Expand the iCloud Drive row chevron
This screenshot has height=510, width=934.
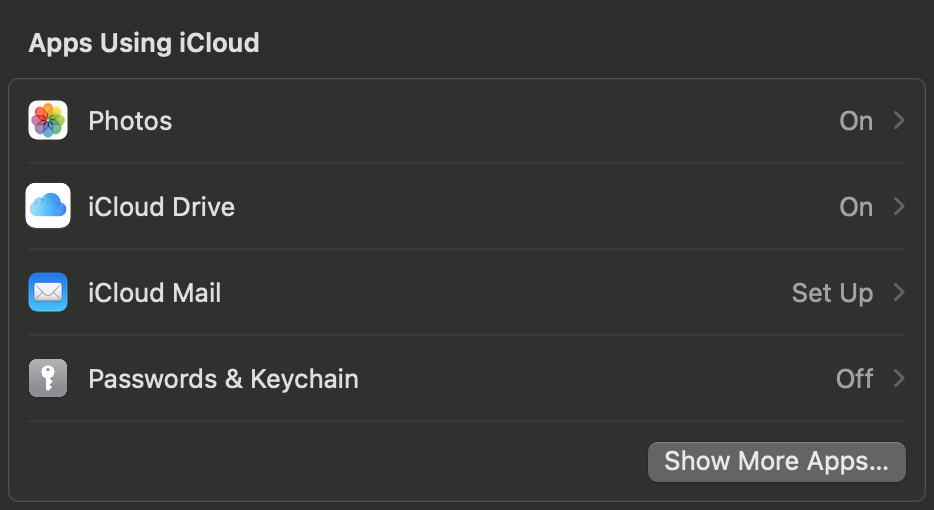point(899,207)
